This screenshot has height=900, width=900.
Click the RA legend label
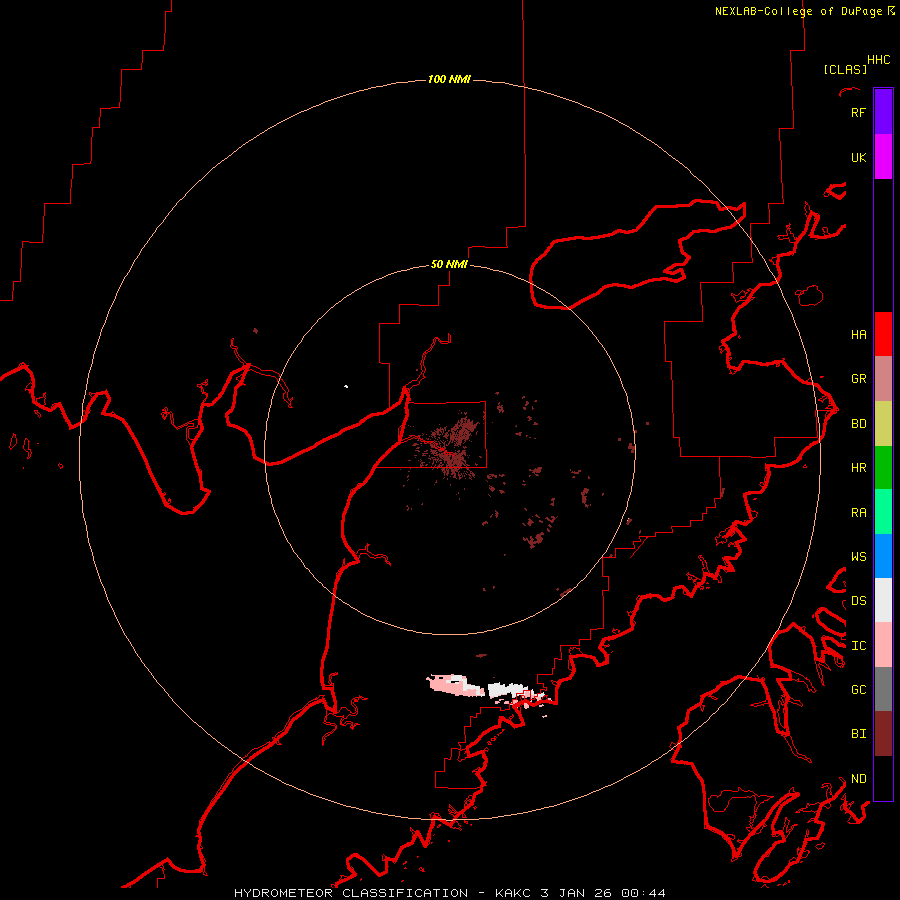(858, 513)
